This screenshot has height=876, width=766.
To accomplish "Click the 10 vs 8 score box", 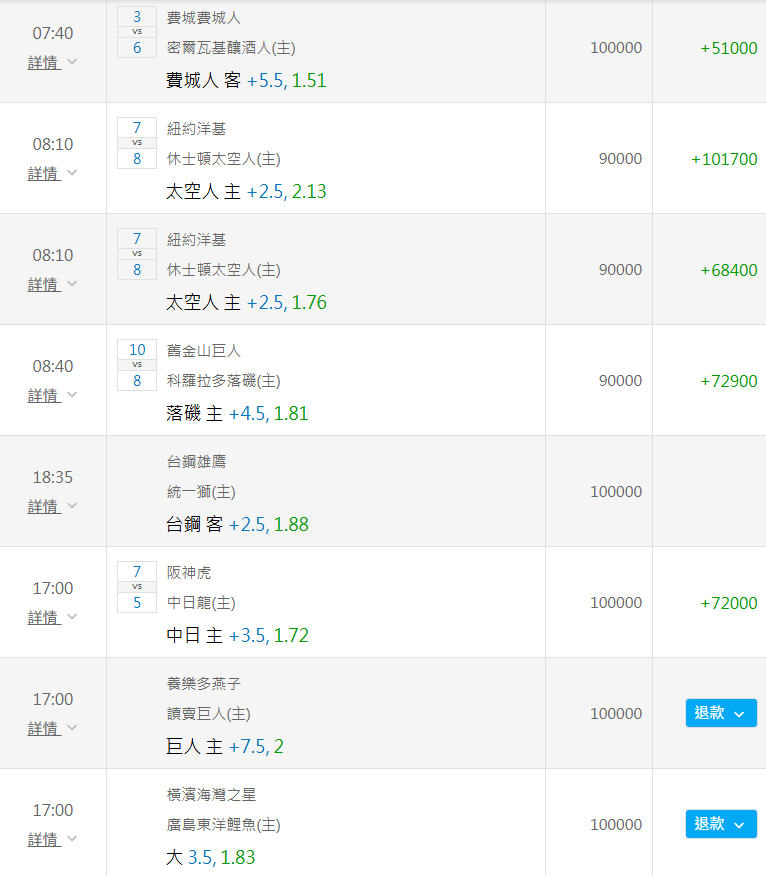I will click(x=137, y=365).
